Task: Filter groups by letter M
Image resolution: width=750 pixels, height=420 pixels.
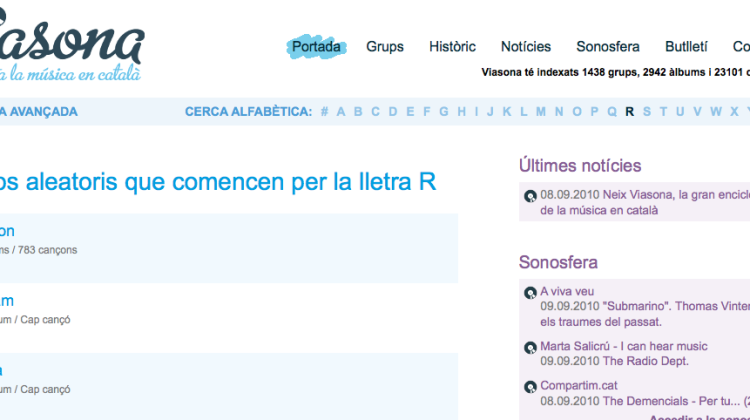Action: pos(541,111)
